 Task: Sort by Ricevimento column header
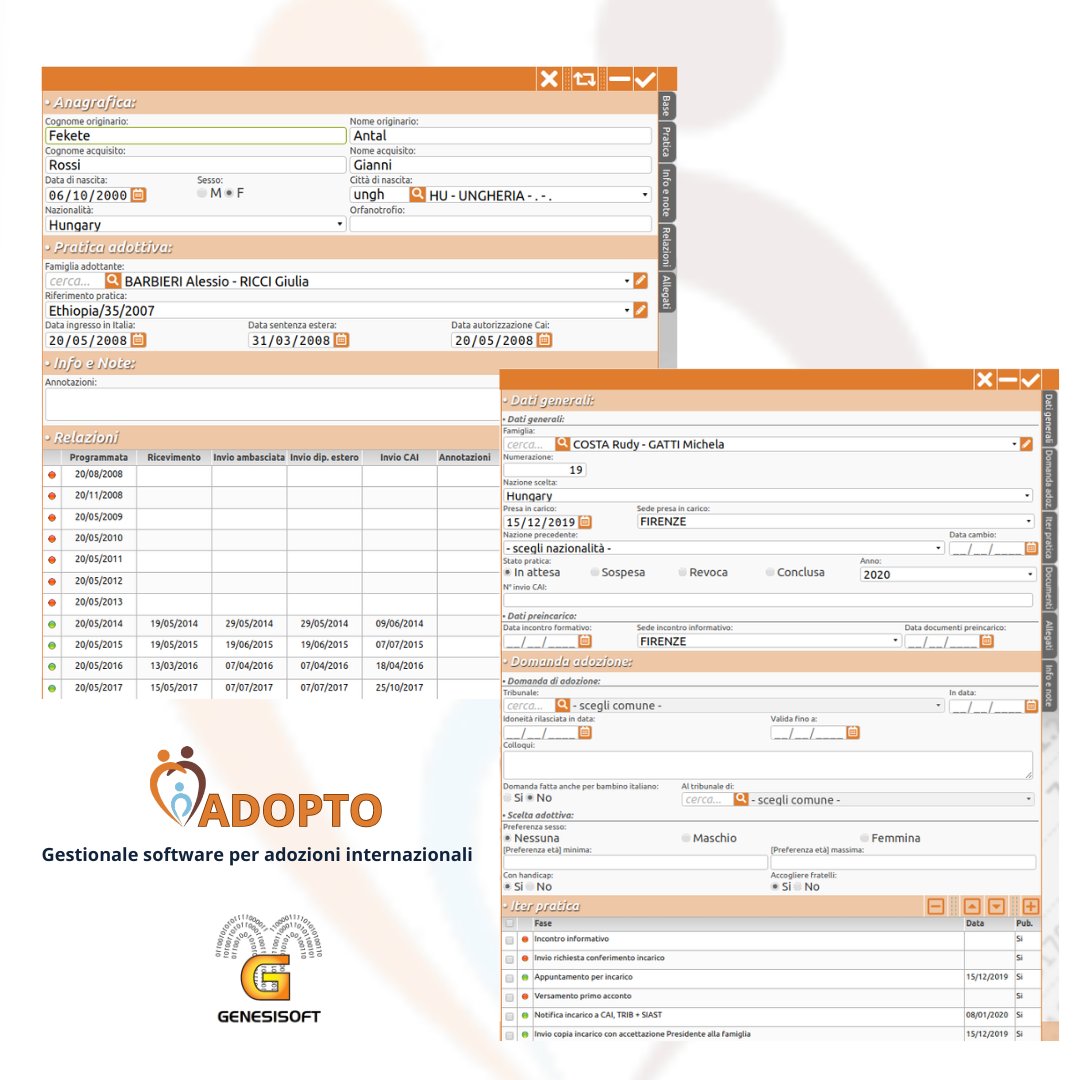(x=174, y=457)
